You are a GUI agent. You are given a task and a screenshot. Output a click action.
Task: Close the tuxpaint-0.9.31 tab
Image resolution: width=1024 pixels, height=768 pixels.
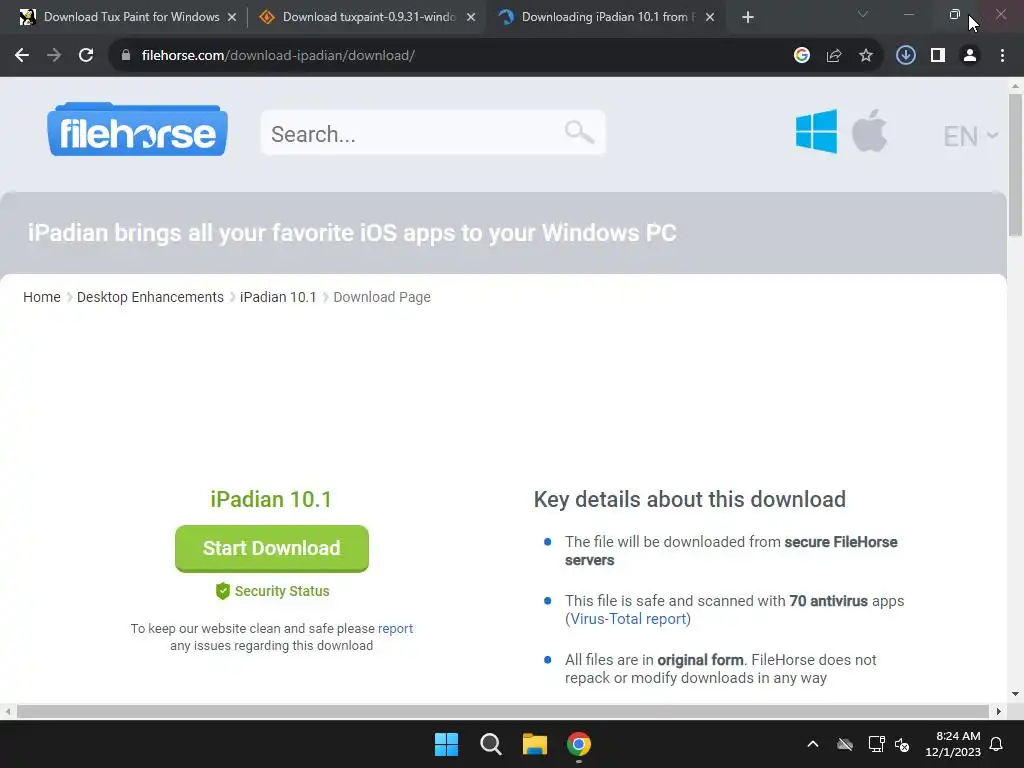tap(471, 17)
